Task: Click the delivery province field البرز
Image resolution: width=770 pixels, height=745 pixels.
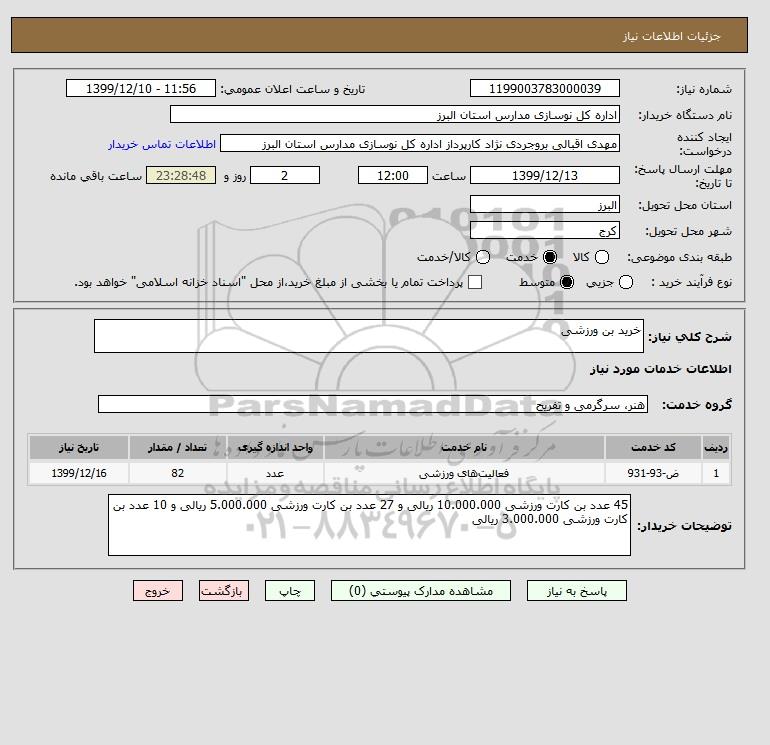Action: pyautogui.click(x=545, y=205)
